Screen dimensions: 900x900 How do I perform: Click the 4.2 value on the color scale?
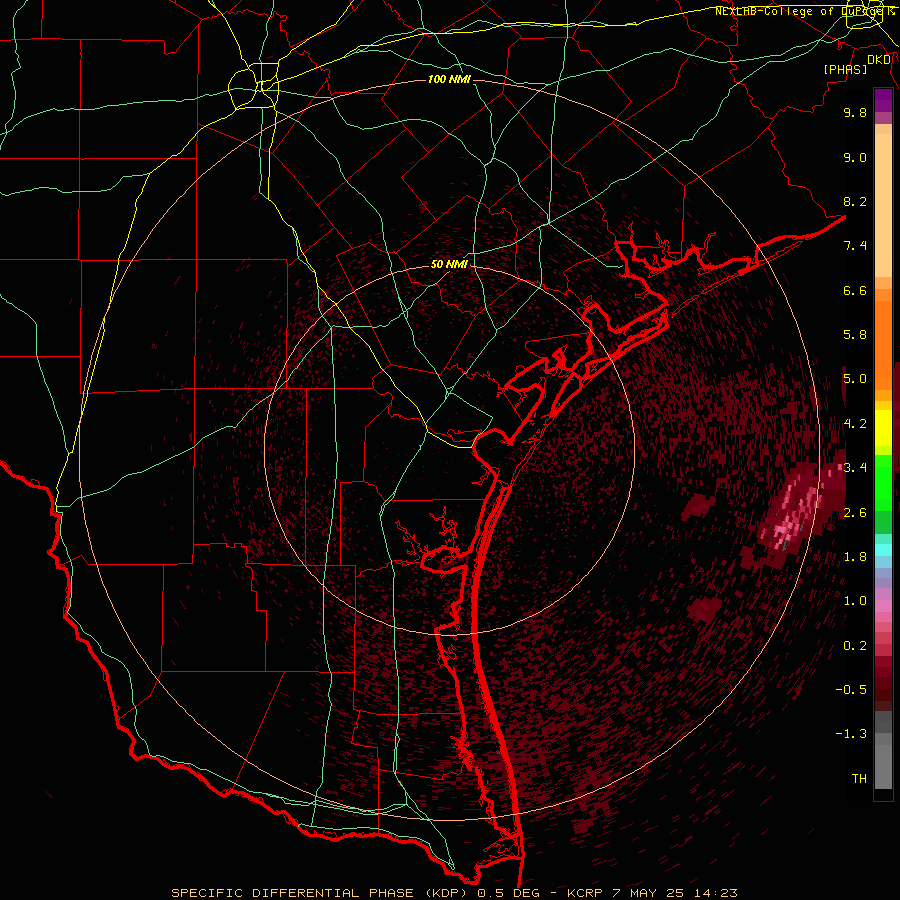tap(855, 424)
